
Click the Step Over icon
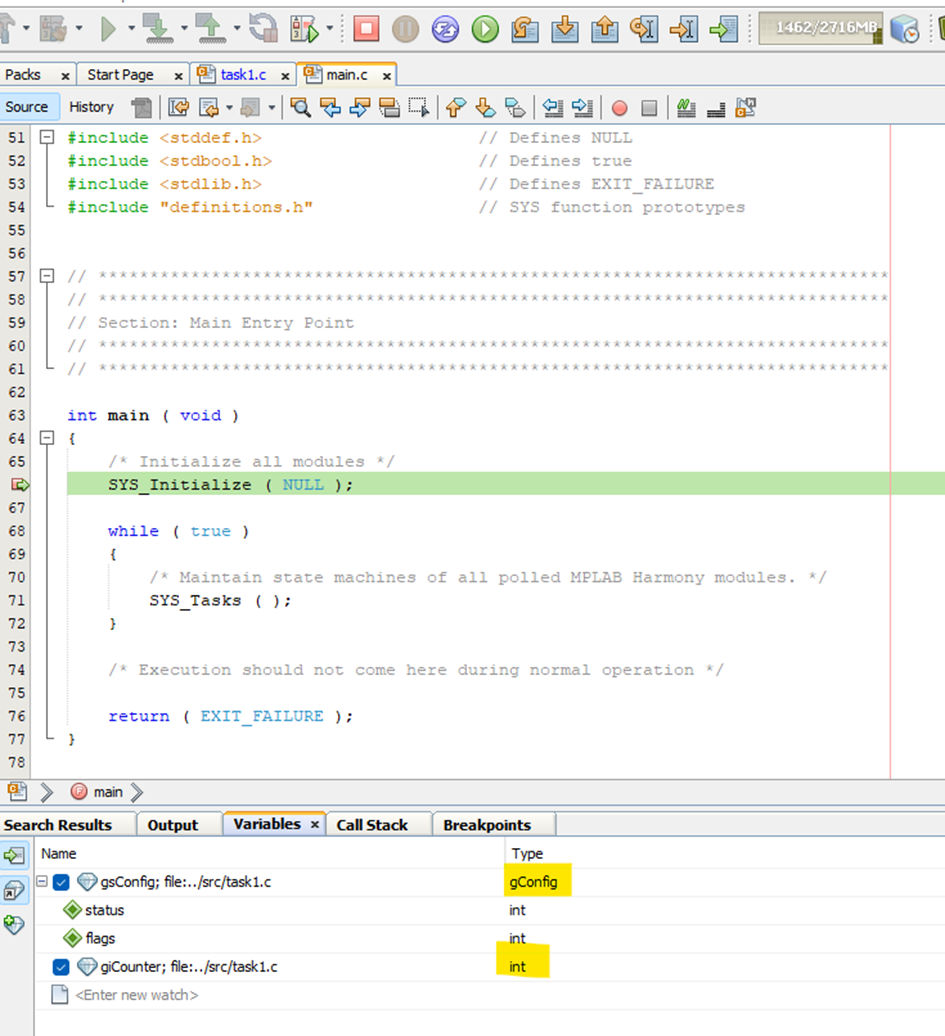(x=525, y=29)
